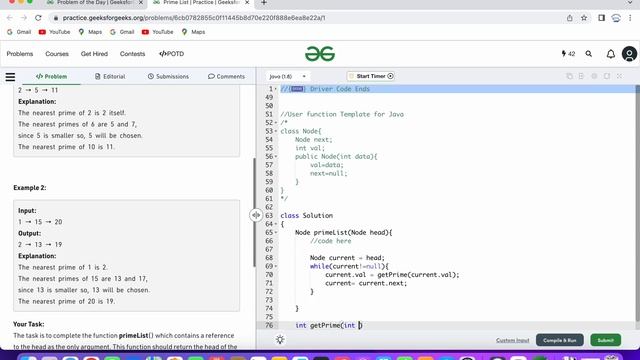The width and height of the screenshot is (640, 360).
Task: Open the Custom Input link
Action: 513,340
